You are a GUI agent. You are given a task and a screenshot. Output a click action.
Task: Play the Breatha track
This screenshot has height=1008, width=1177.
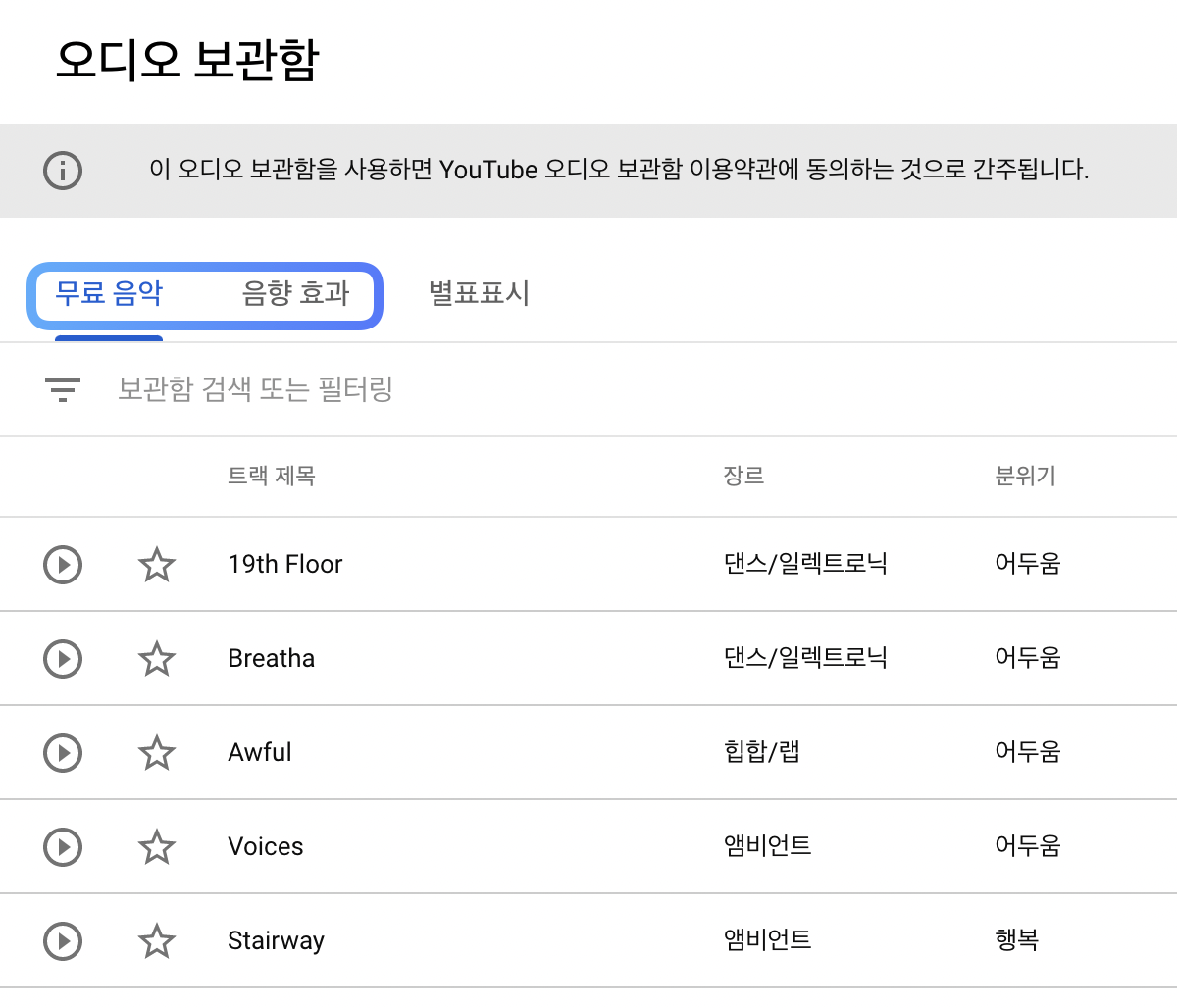coord(63,659)
